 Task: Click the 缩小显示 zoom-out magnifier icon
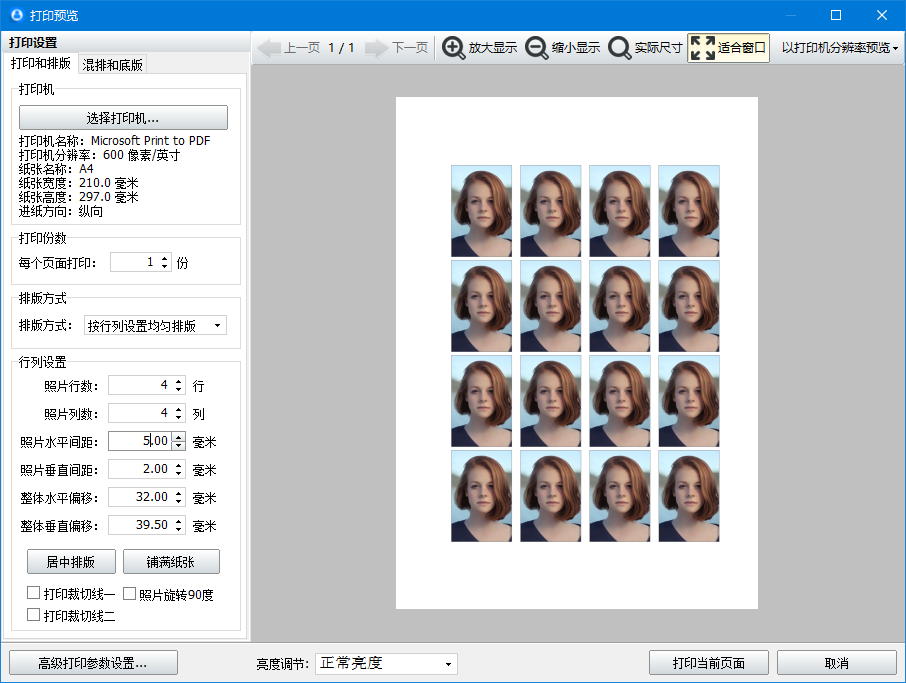click(536, 48)
